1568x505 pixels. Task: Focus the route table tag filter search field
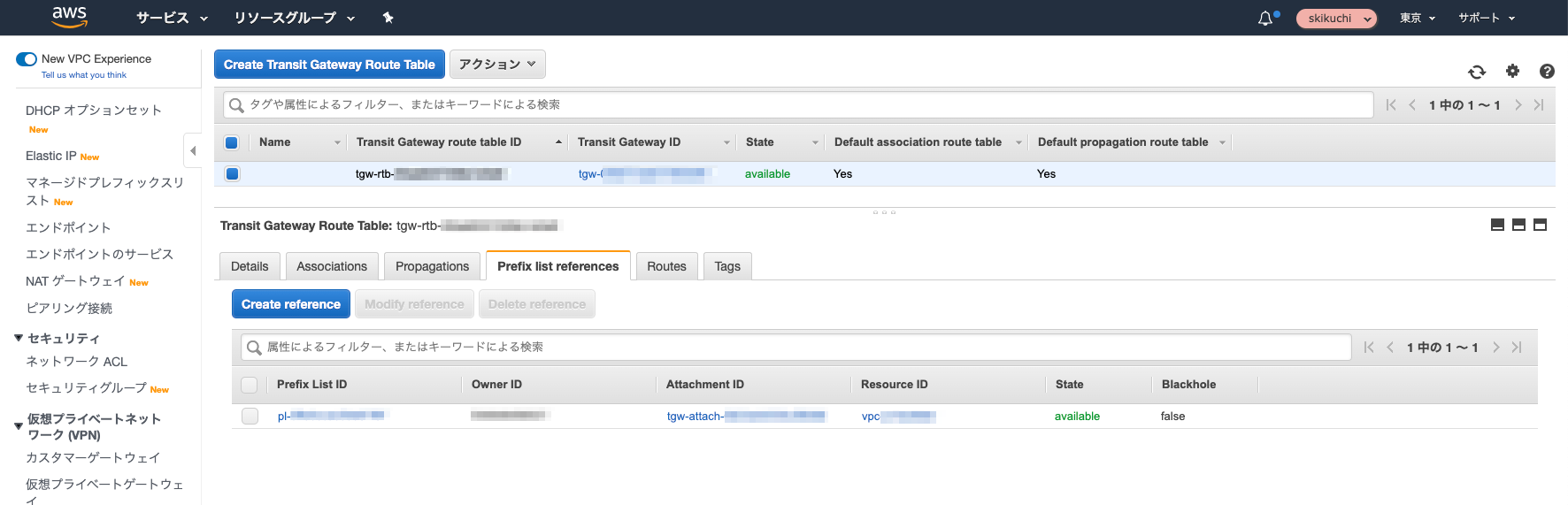click(x=796, y=104)
